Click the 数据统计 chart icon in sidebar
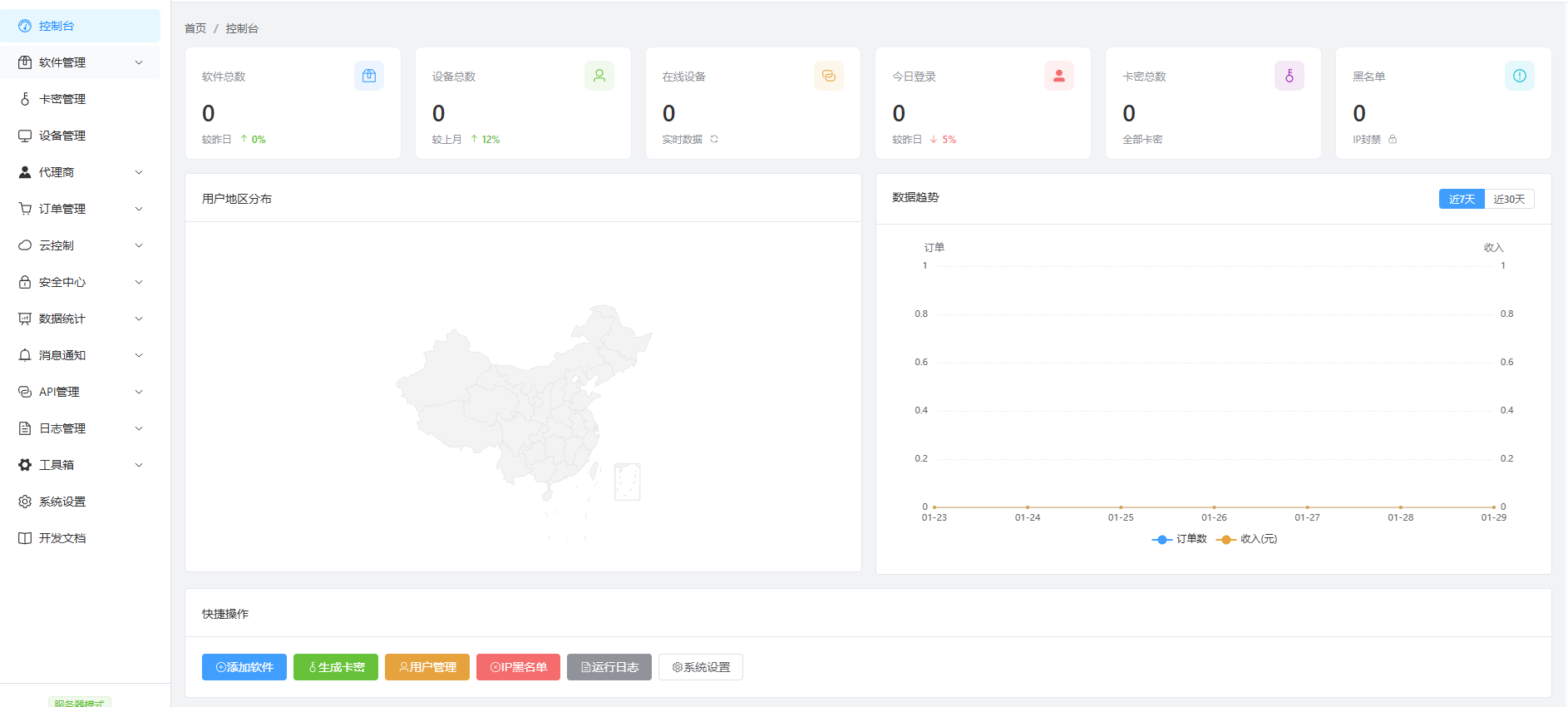 (x=25, y=319)
